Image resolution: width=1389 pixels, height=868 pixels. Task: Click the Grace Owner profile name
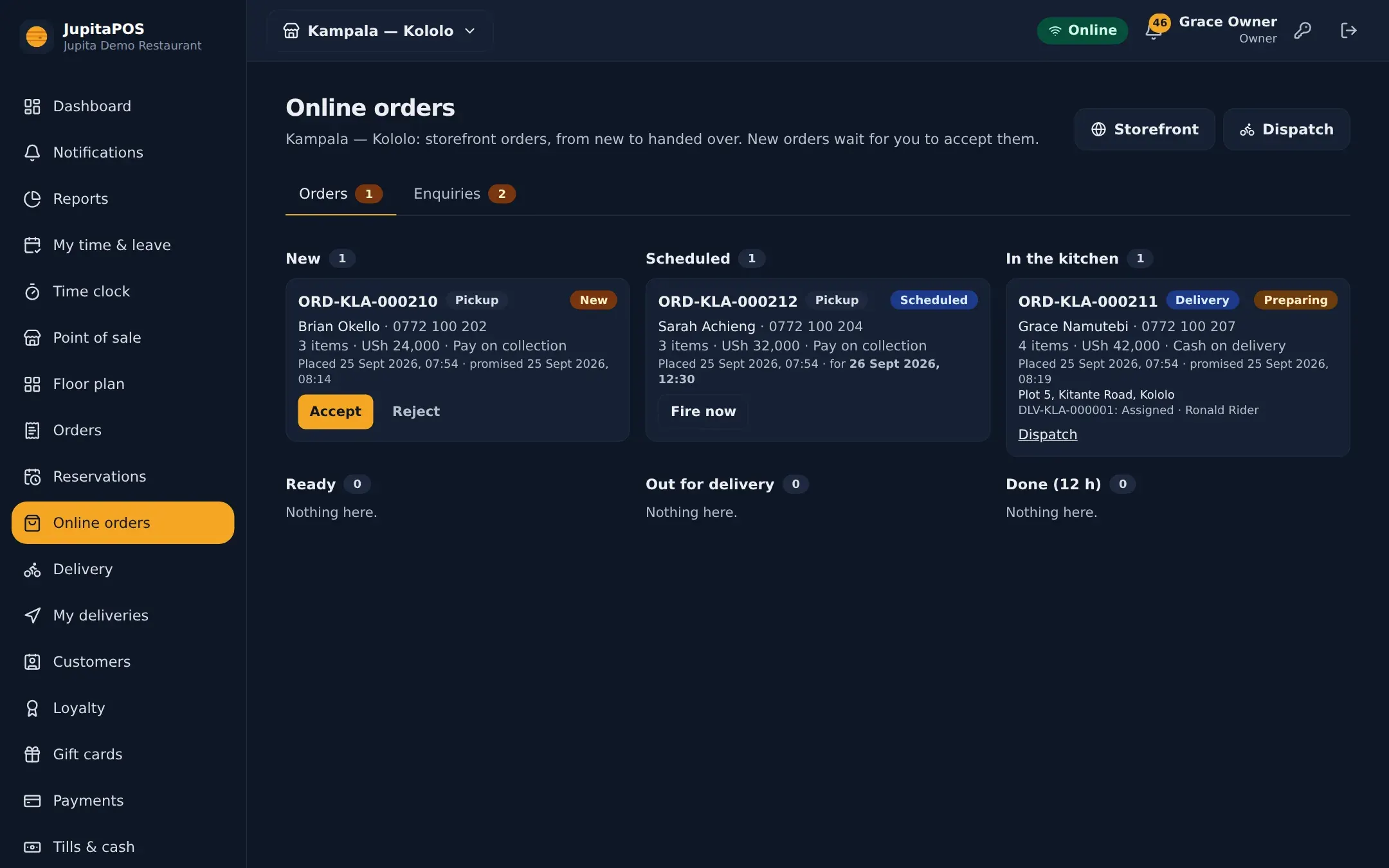tap(1228, 22)
